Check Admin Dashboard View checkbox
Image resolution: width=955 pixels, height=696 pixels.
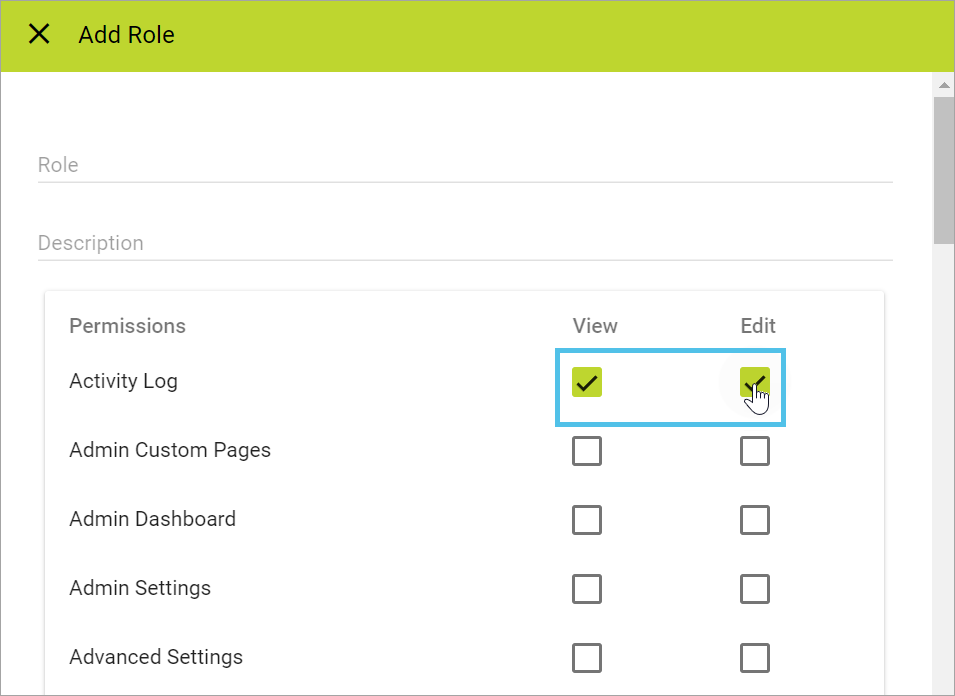tap(587, 520)
